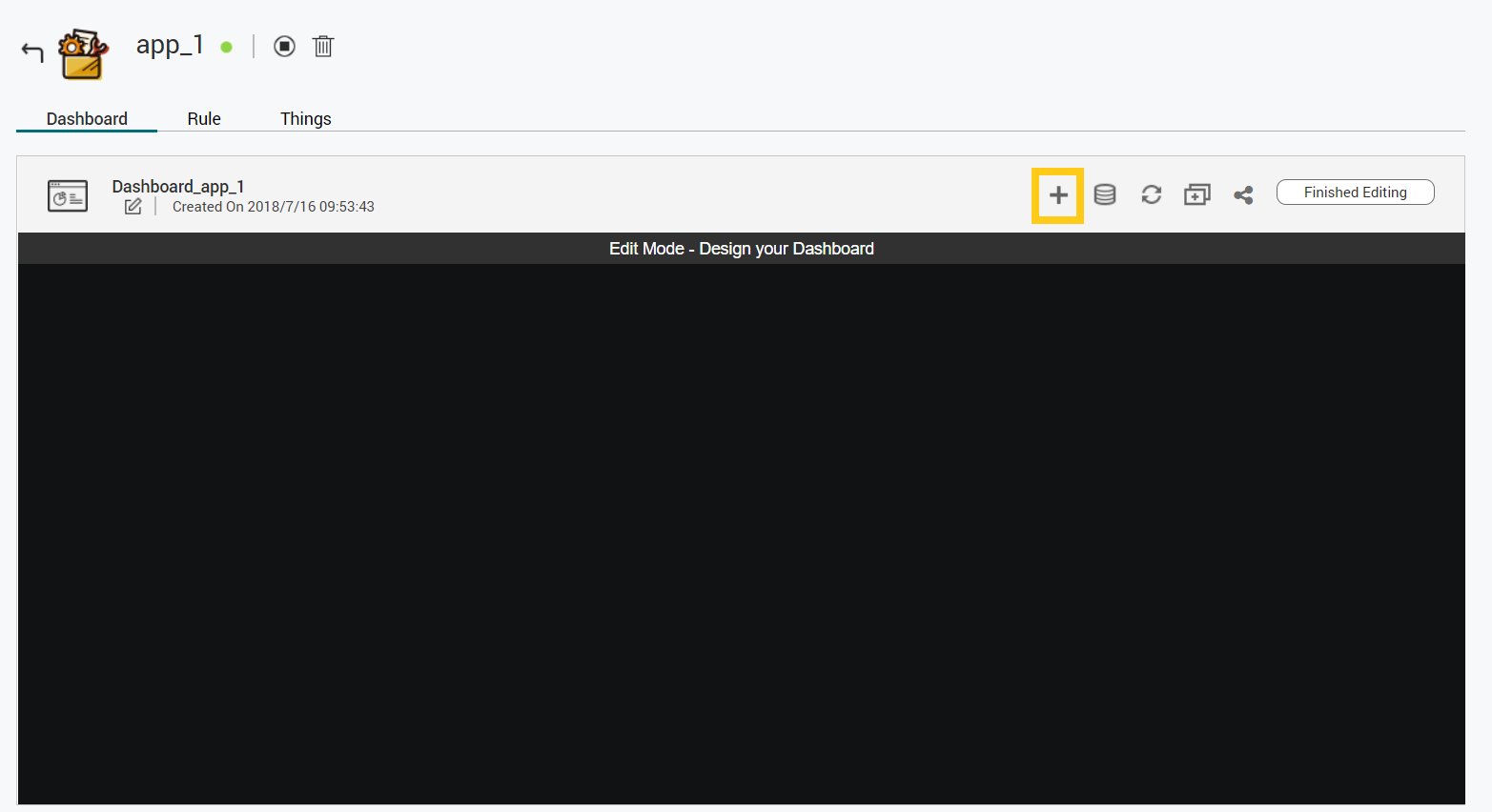Open the Things tab
Image resolution: width=1492 pixels, height=812 pixels.
pyautogui.click(x=305, y=118)
